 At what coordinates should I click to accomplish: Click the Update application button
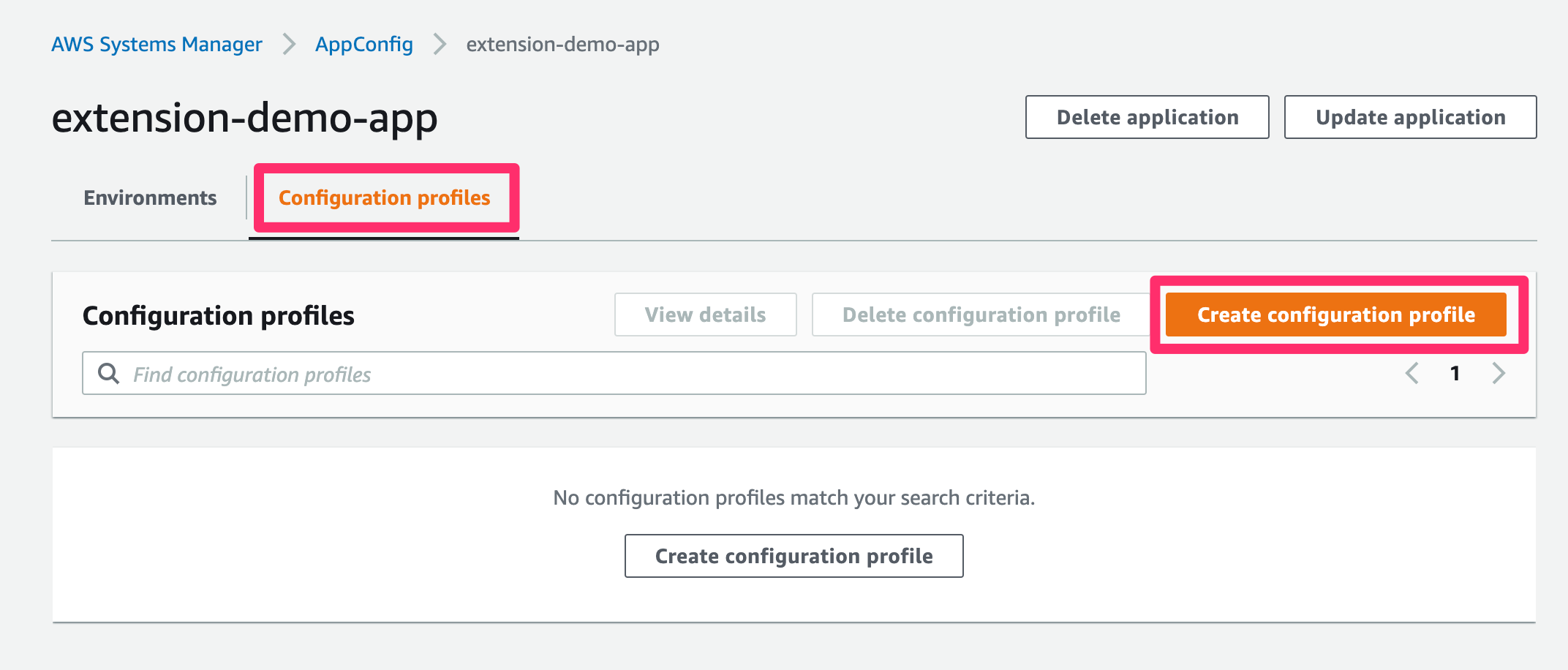(1411, 117)
